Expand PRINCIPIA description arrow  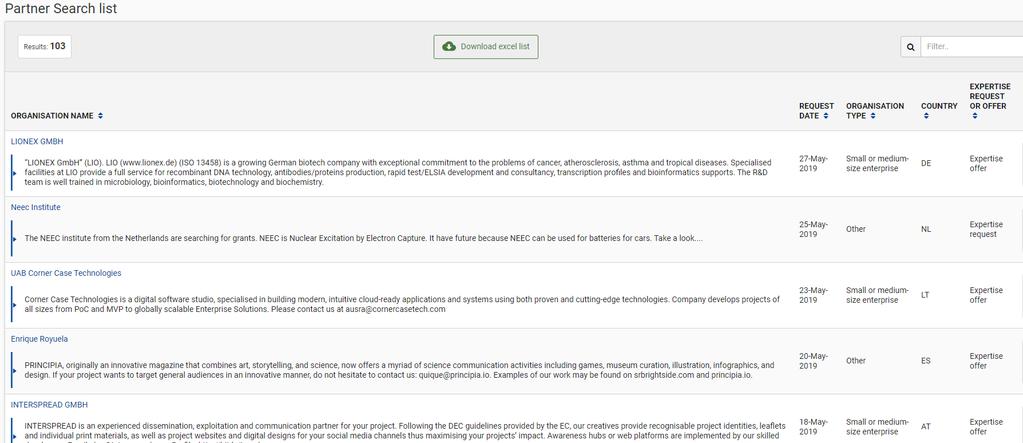[x=14, y=371]
